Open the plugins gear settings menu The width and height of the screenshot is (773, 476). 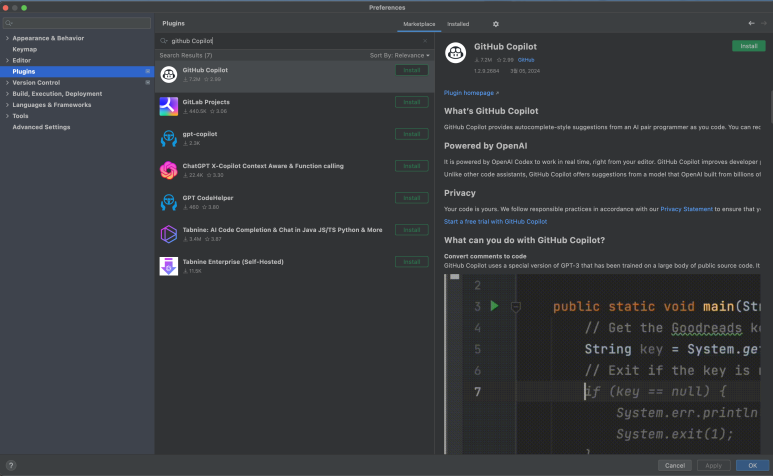point(495,24)
